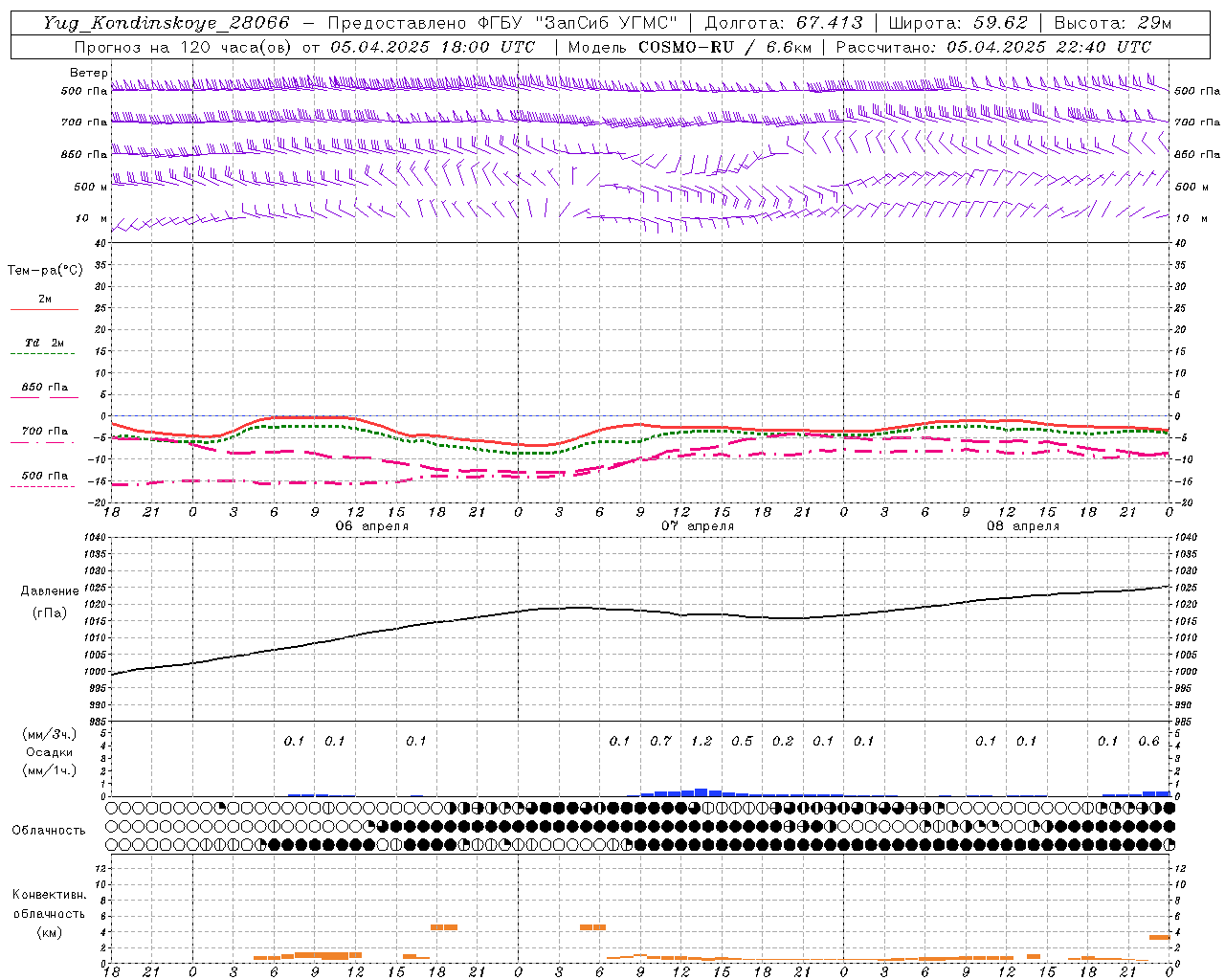Select the (мм/1ч.) precipitation unit label

[x=50, y=770]
